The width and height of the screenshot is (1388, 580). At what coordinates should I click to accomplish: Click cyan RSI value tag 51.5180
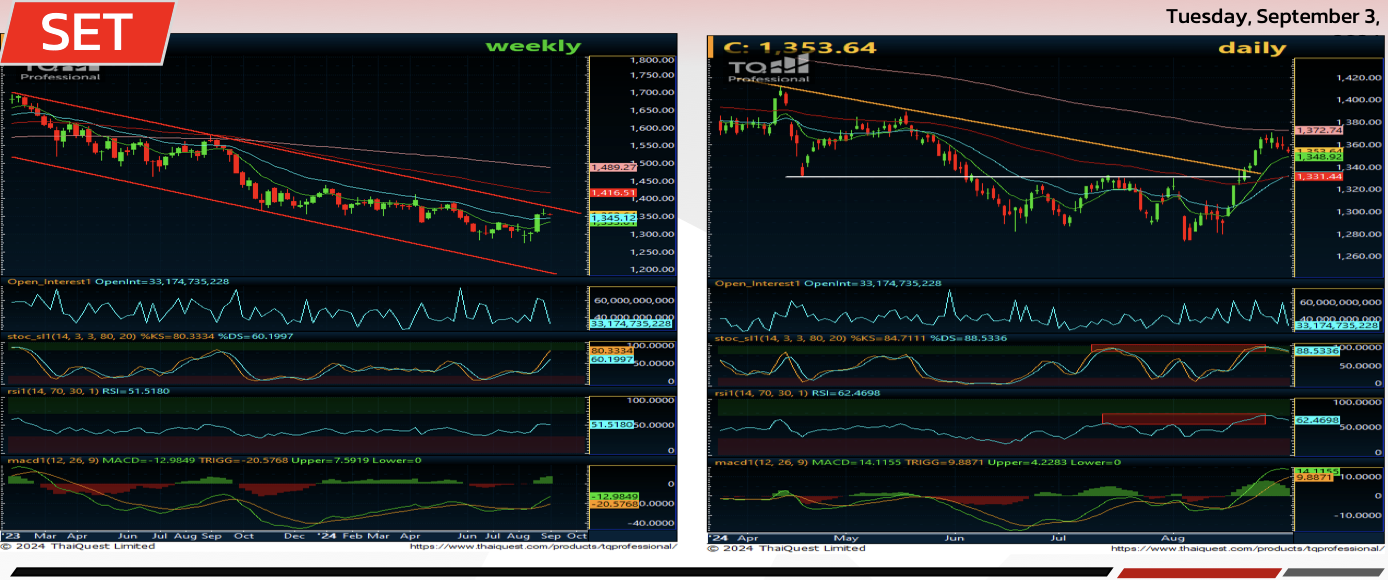[610, 425]
